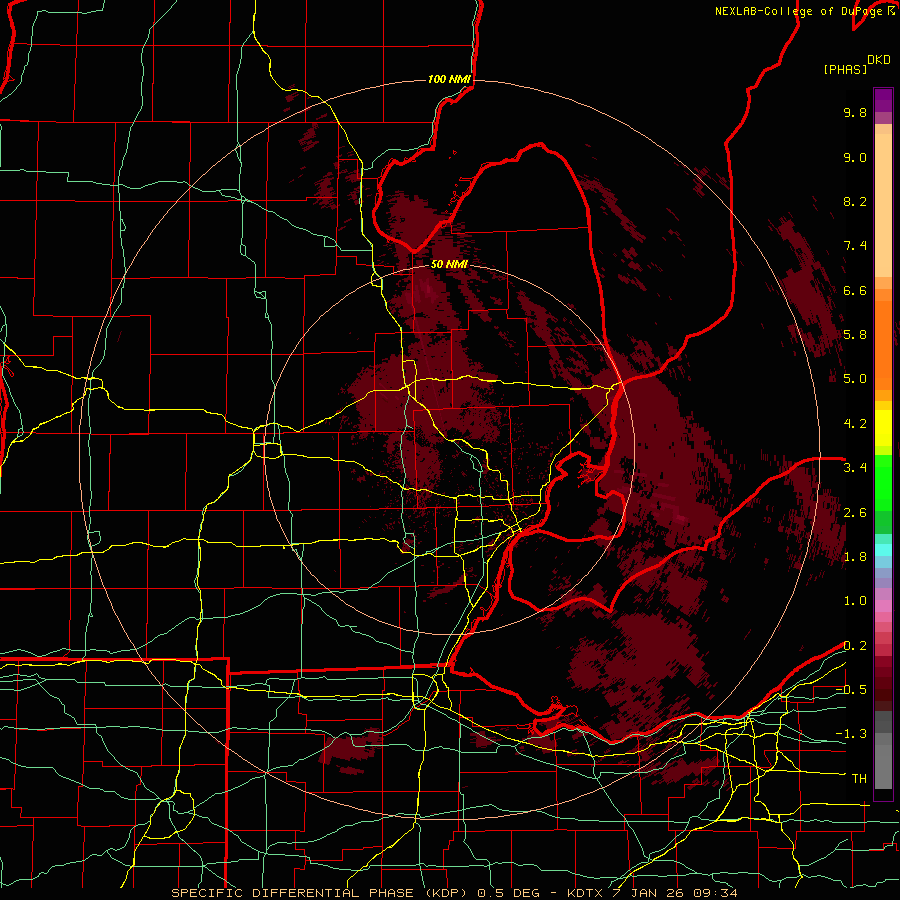900x900 pixels.
Task: Click the 5.0 value on color scale
Action: 855,379
